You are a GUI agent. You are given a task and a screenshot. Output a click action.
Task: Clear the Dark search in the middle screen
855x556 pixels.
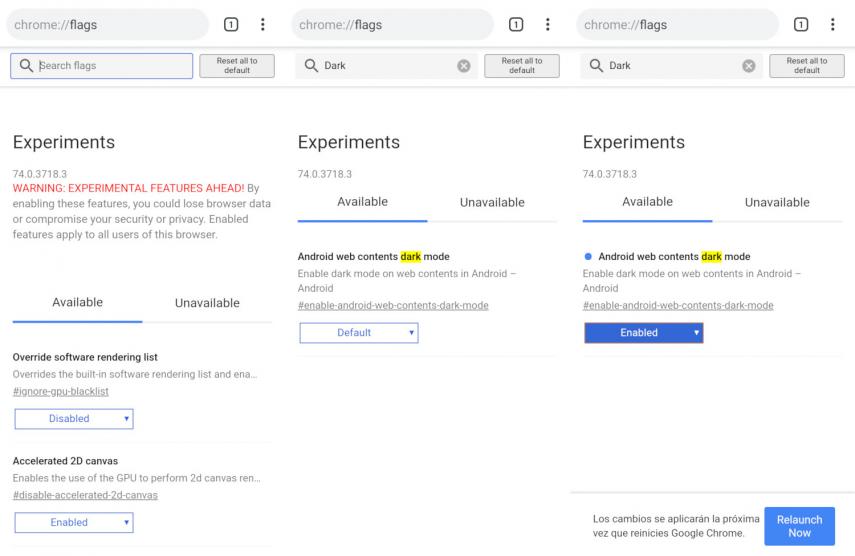[464, 66]
